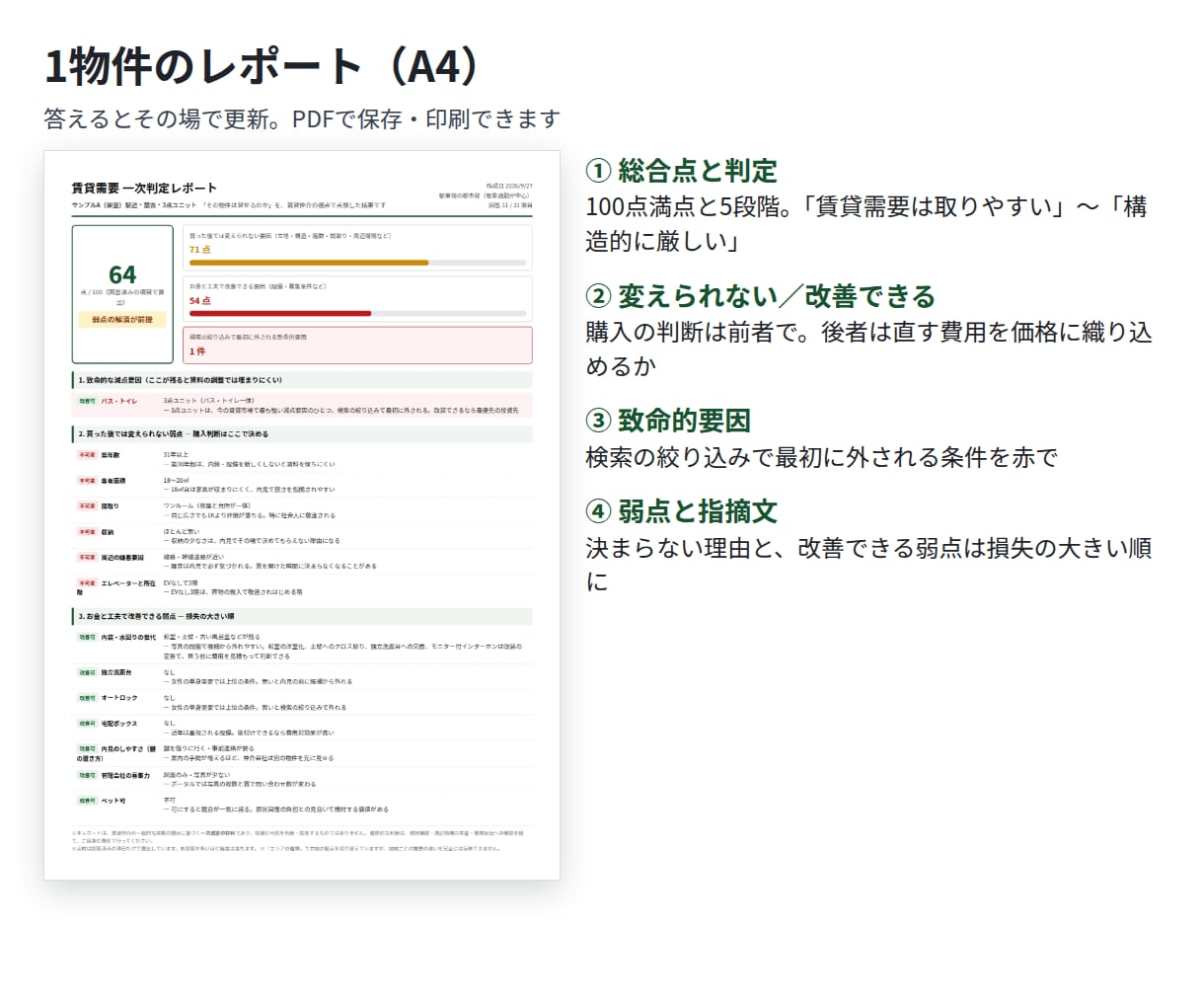Screen dimensions: 1204x1003
Task: Click the ① 総合点と判定 heading
Action: click(681, 171)
